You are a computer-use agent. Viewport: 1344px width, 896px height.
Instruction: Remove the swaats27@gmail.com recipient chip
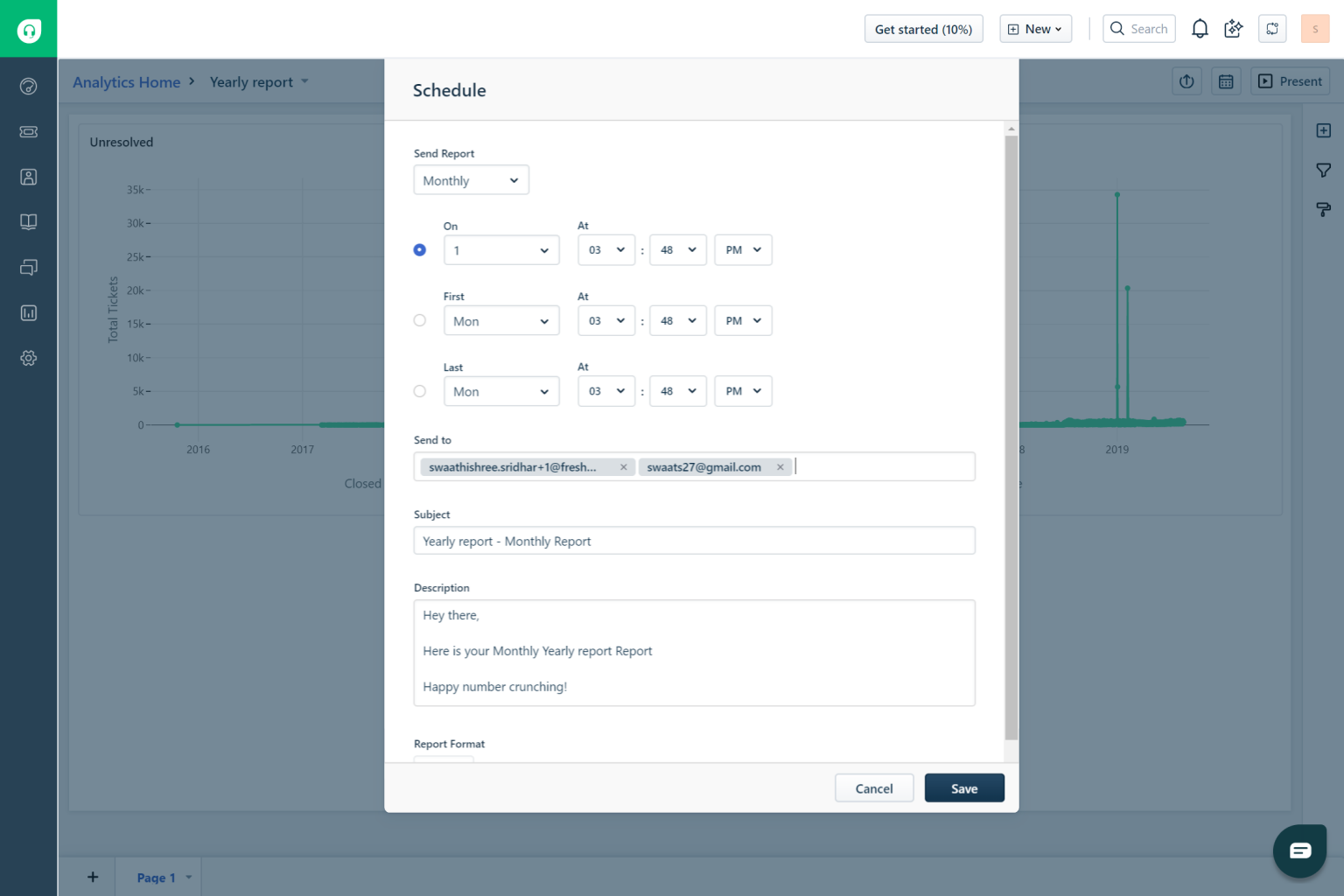pos(780,466)
